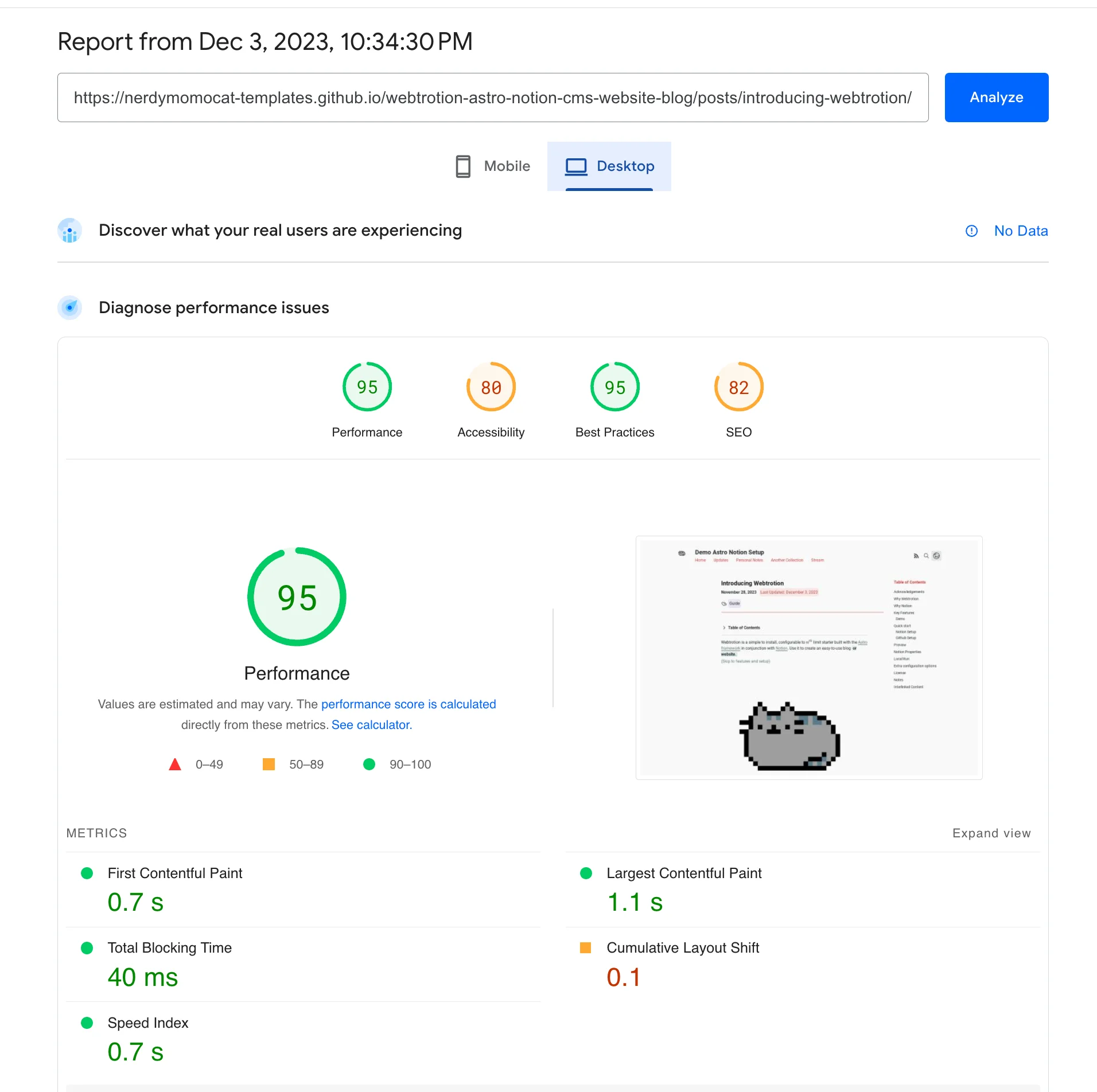Toggle Expand view for metrics
This screenshot has height=1092, width=1097.
coord(991,833)
